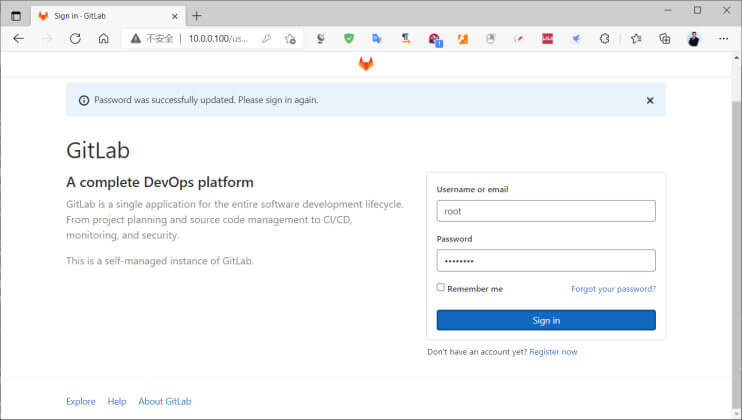This screenshot has width=742, height=420.
Task: Click the self-managed instance of GitLab text
Action: tap(160, 261)
